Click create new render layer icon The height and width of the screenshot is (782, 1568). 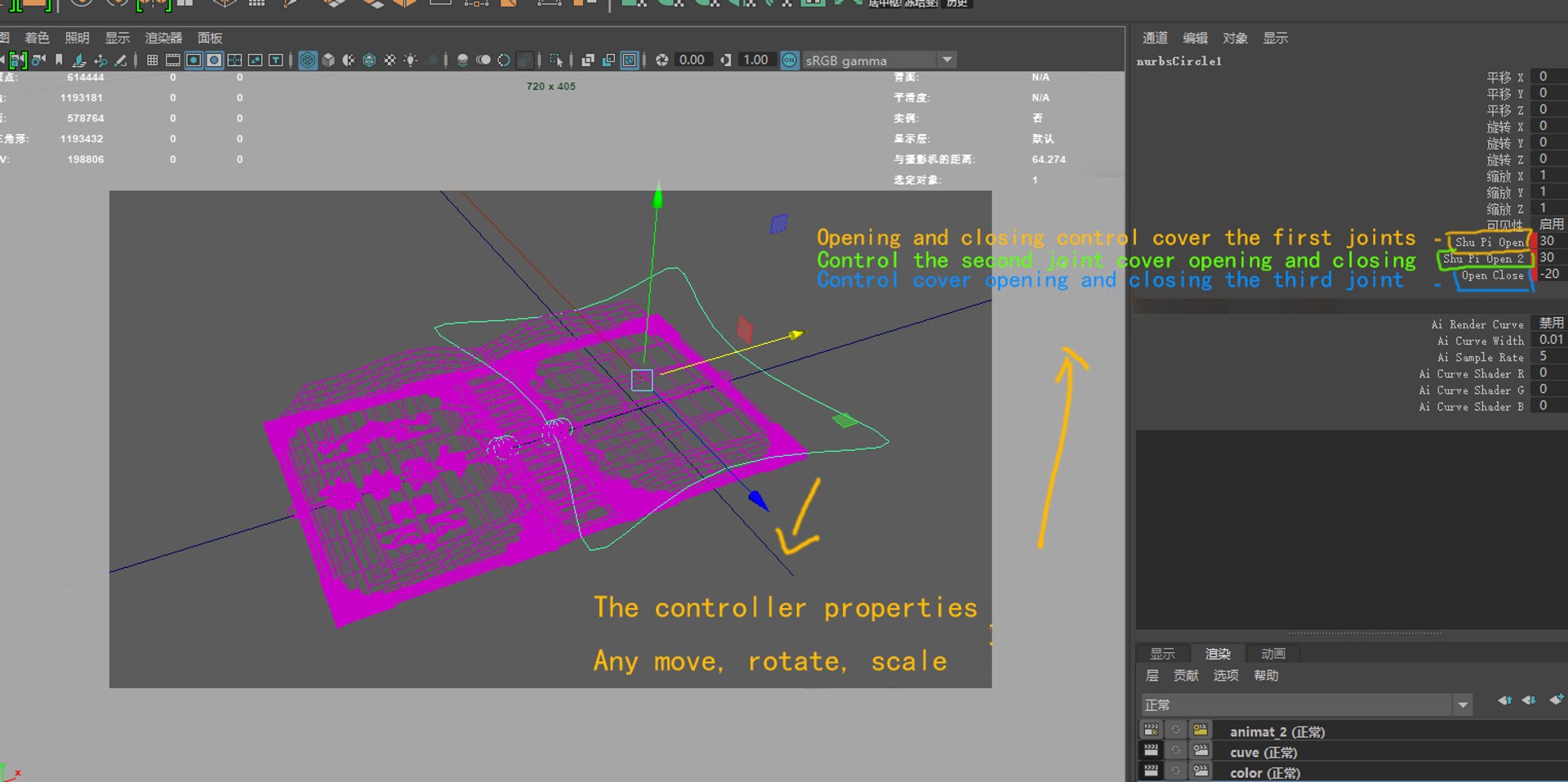1557,699
